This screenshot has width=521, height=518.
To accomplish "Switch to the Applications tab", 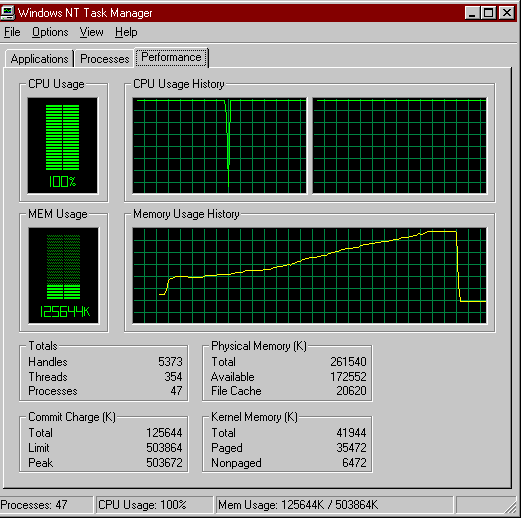I will [39, 59].
